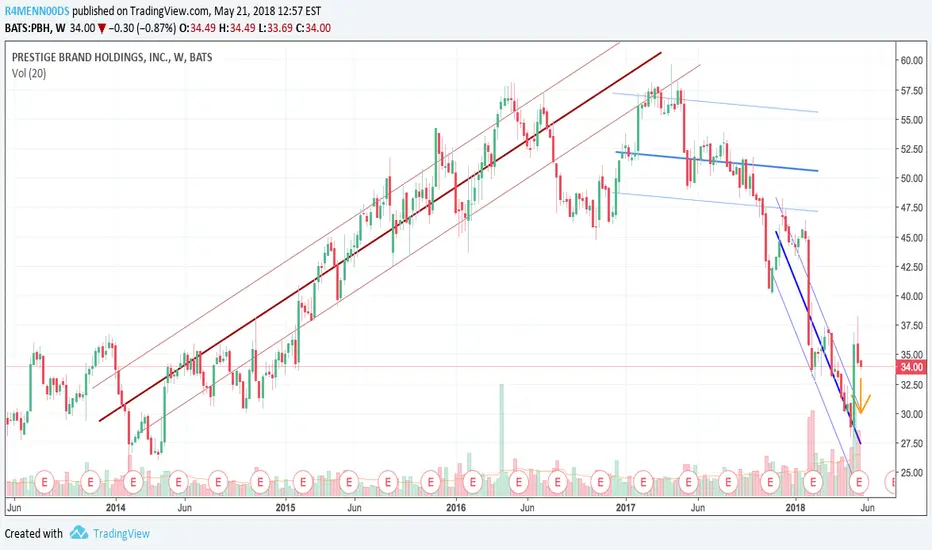932x550 pixels.
Task: Select the thick blue horizontal channel midline
Action: tap(716, 162)
